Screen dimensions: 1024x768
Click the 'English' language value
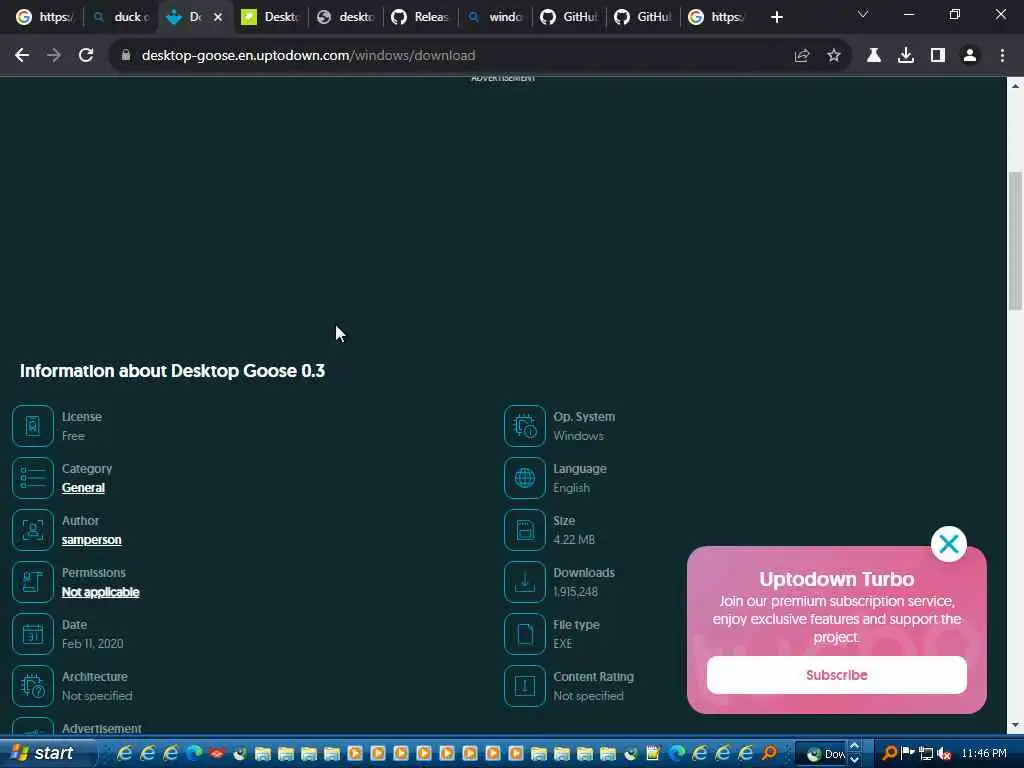(x=571, y=488)
